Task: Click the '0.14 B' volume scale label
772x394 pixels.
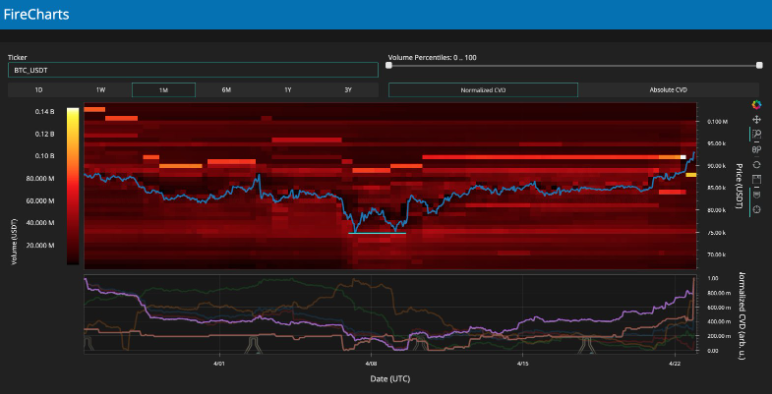Action: [x=44, y=112]
